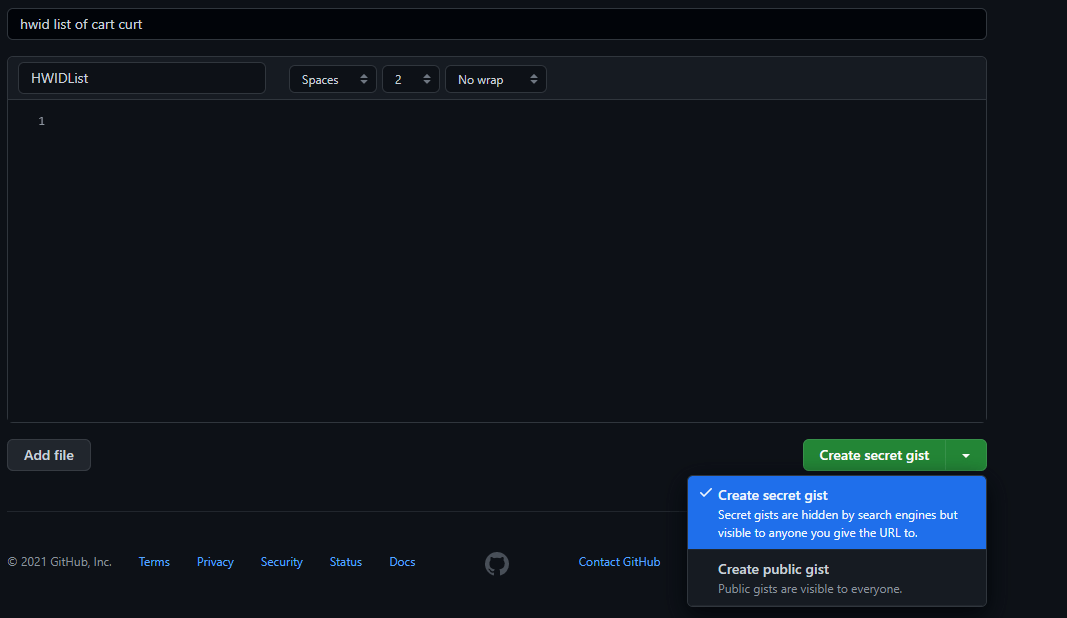Screen dimensions: 1067x618
Task: Open the No wrap line mode dropdown
Action: coord(496,79)
